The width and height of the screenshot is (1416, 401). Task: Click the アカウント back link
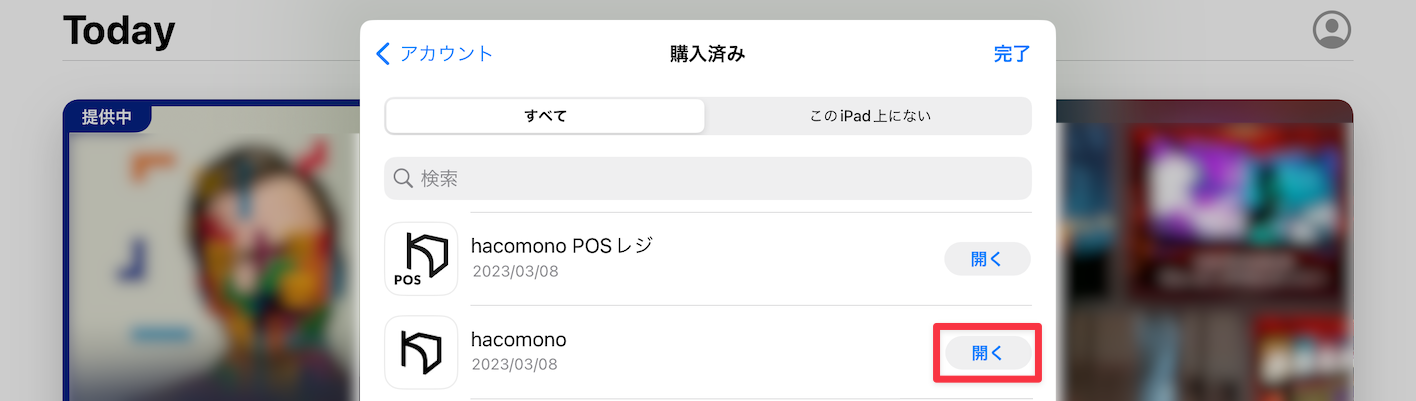(446, 53)
